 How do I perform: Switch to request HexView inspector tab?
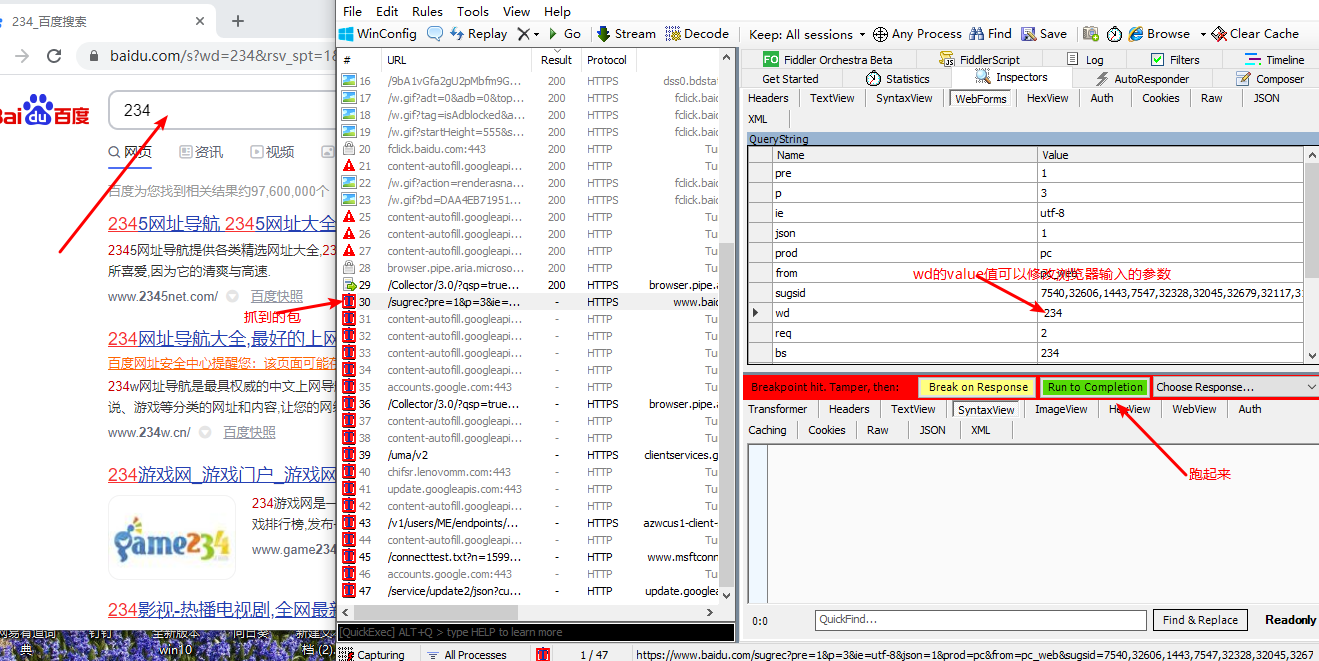pyautogui.click(x=1047, y=98)
